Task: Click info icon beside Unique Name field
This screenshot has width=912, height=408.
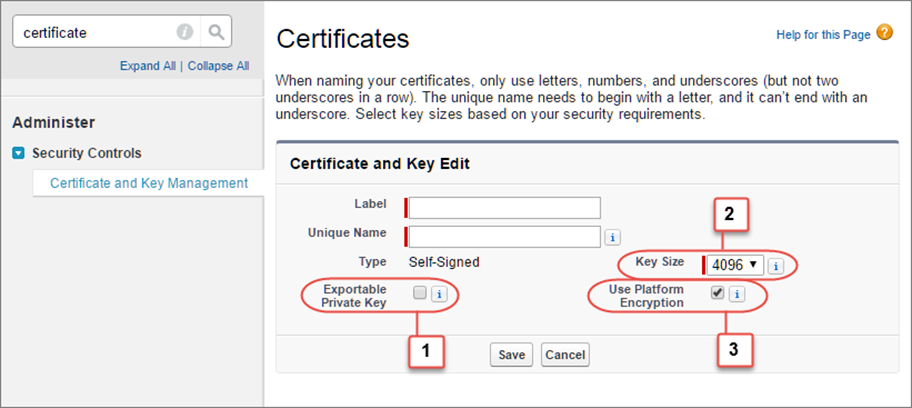Action: (613, 237)
